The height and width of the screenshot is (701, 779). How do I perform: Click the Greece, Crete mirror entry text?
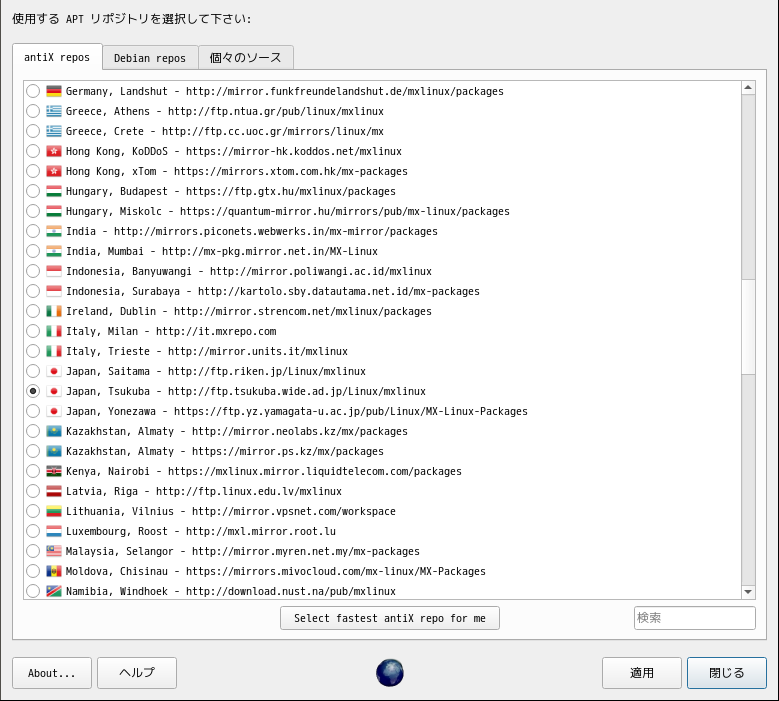225,131
